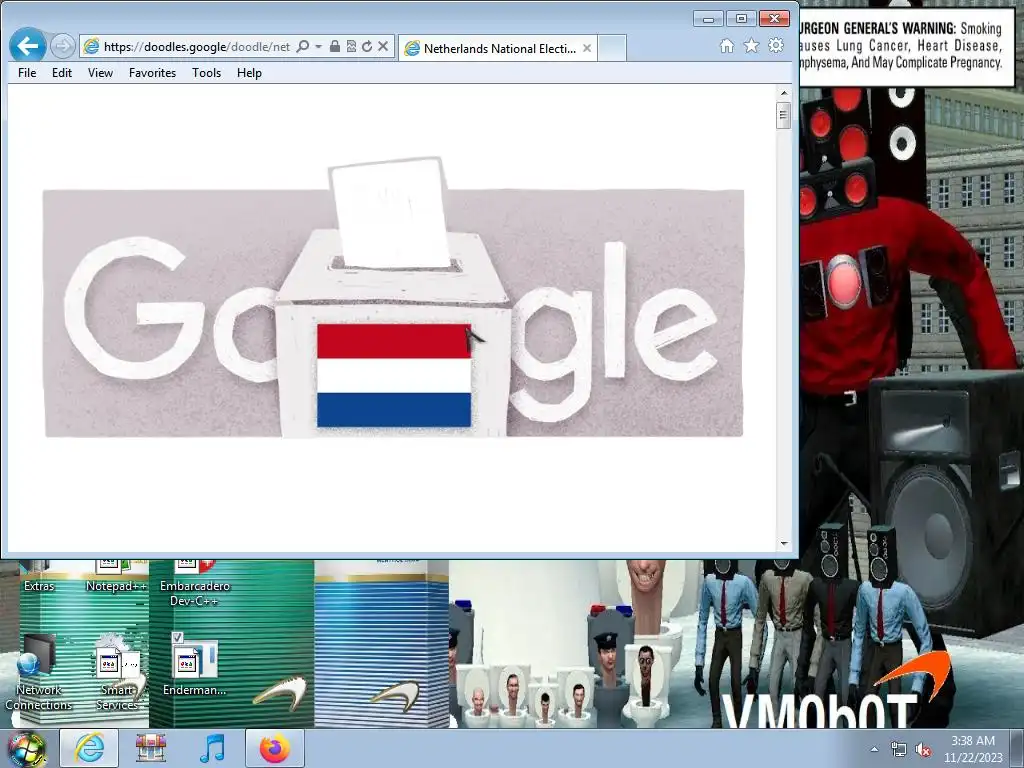This screenshot has width=1024, height=768.
Task: Open the File menu
Action: tap(27, 73)
